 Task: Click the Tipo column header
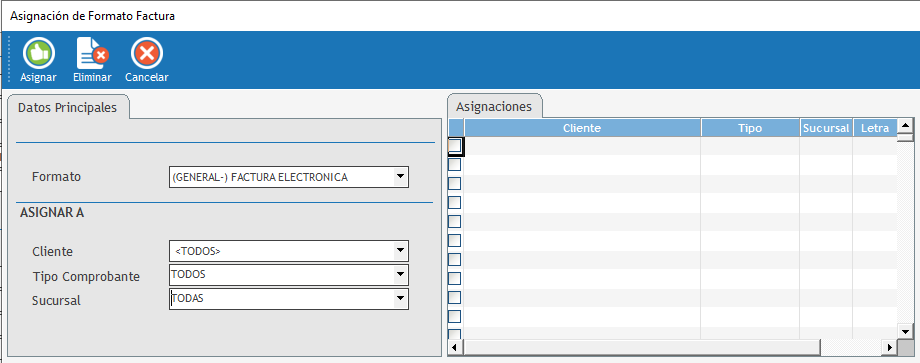750,128
